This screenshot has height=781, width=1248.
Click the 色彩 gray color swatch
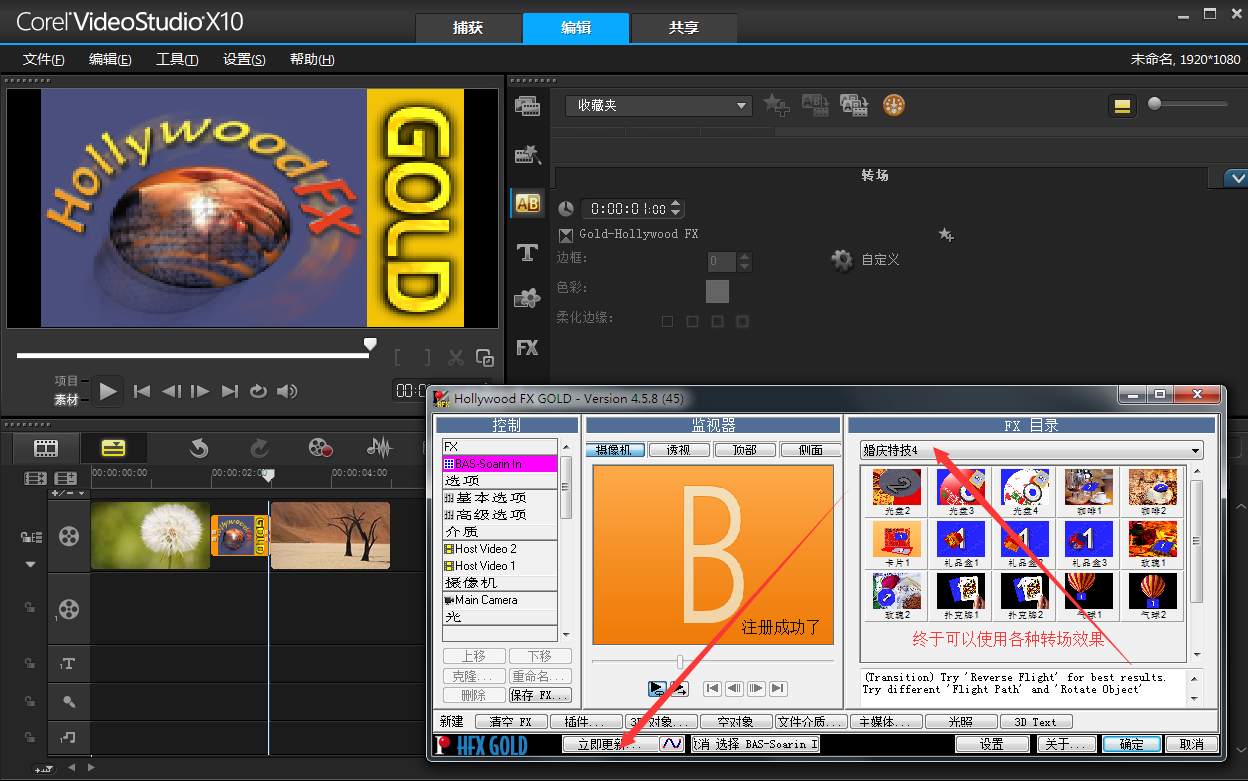tap(717, 291)
